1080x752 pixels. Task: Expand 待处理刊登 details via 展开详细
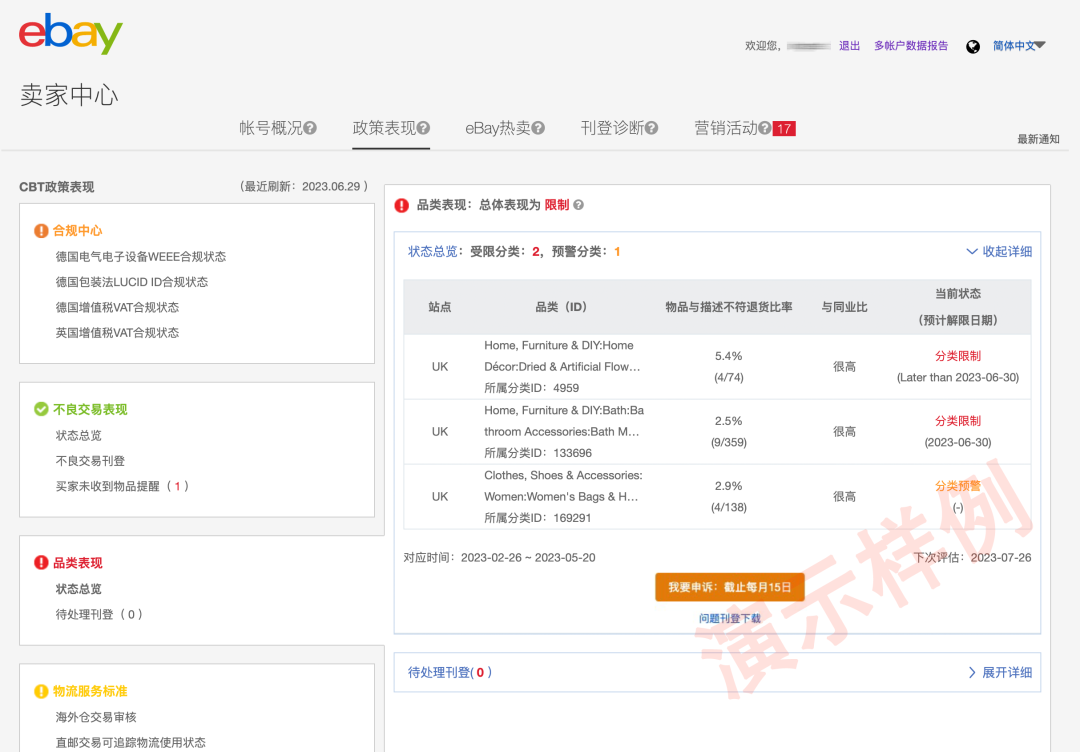(999, 672)
